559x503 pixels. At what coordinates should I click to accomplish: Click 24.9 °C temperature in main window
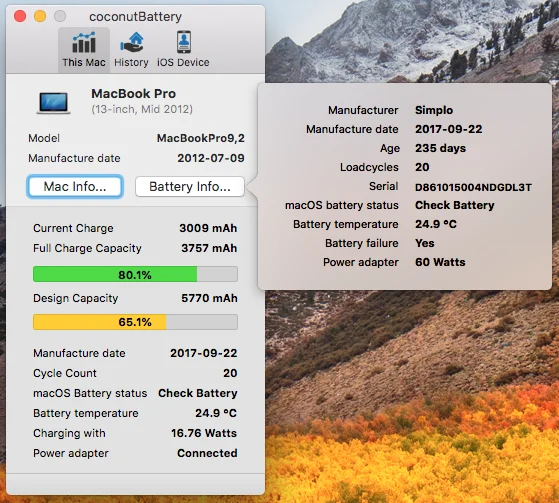coord(216,413)
